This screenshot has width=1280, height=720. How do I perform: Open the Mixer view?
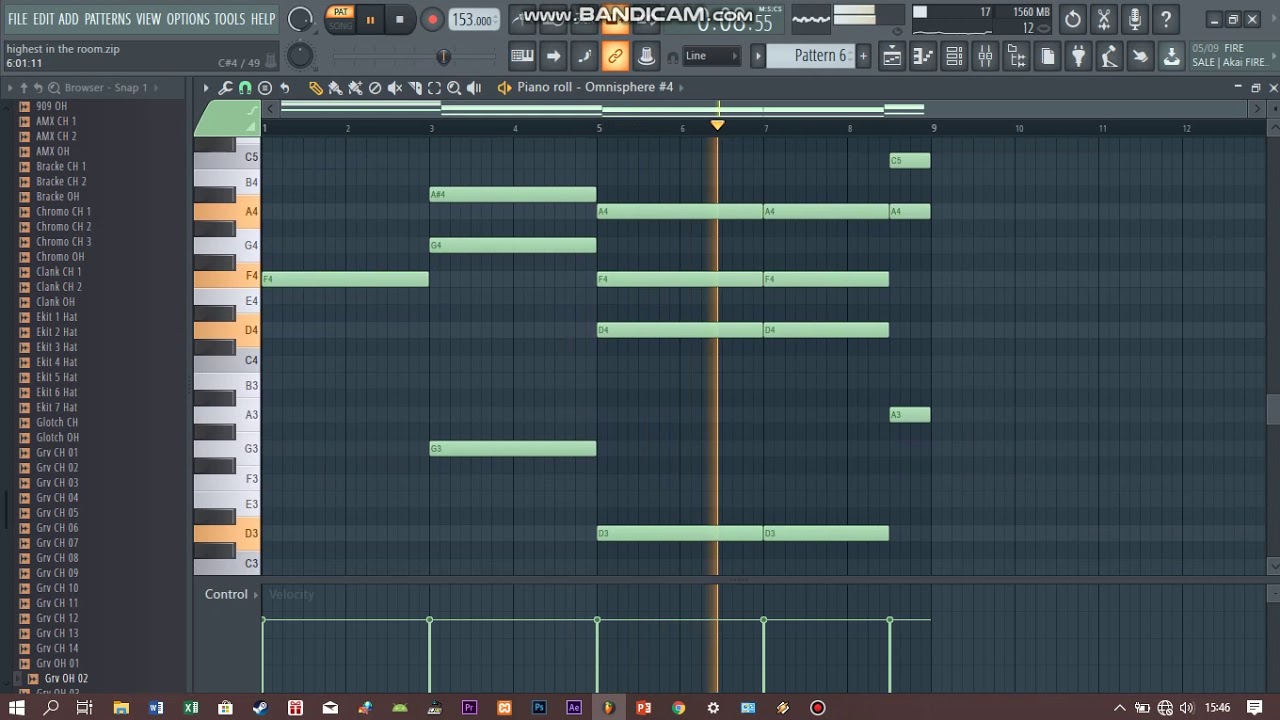coord(985,57)
